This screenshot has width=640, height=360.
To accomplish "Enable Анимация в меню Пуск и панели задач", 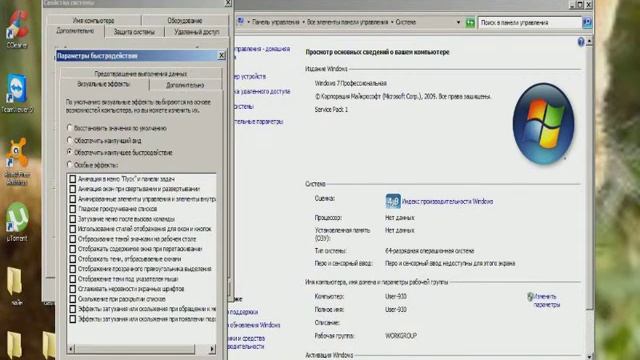I will 72,179.
